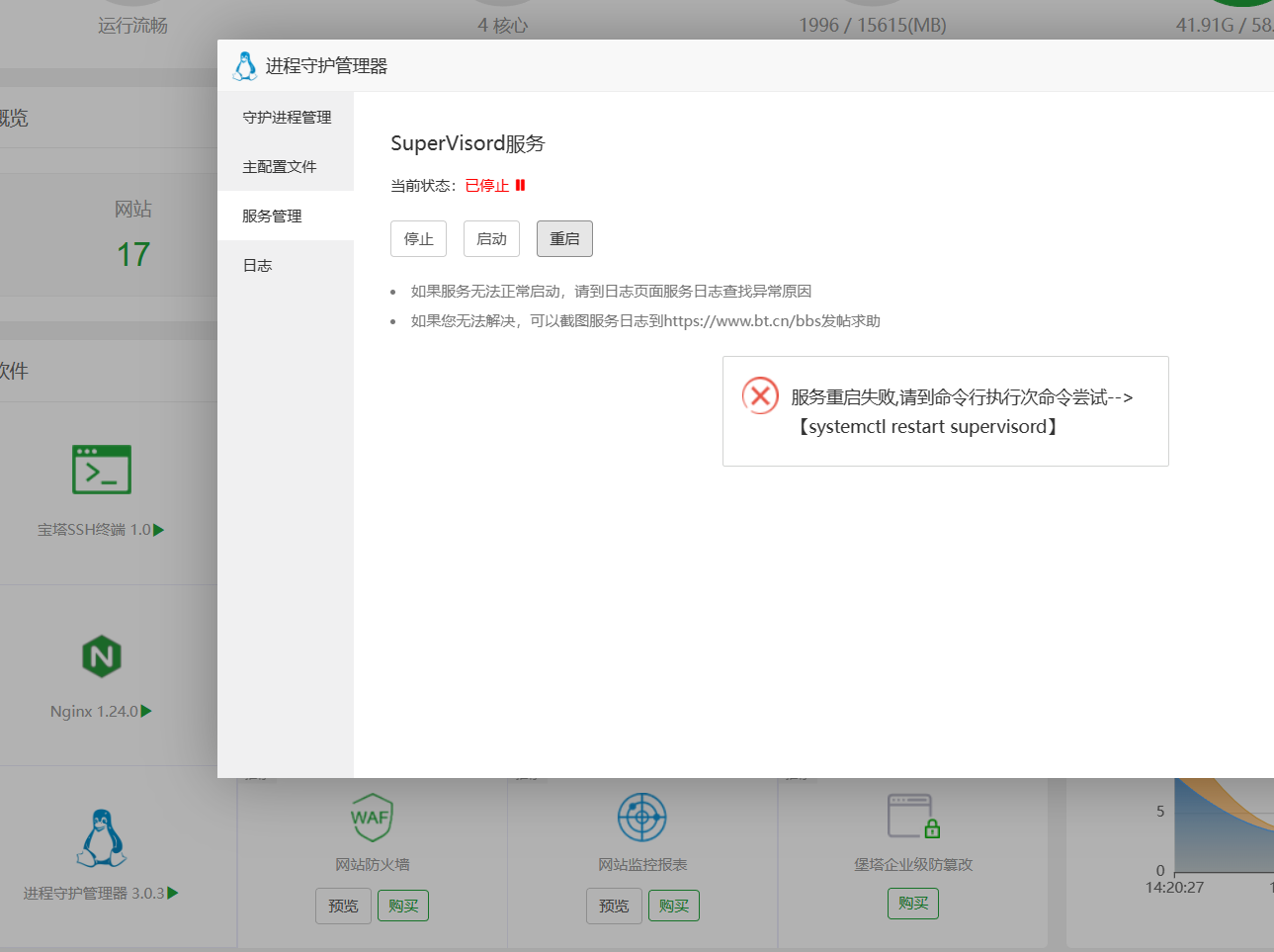
Task: Open the 守护进程管理 tab
Action: 286,117
